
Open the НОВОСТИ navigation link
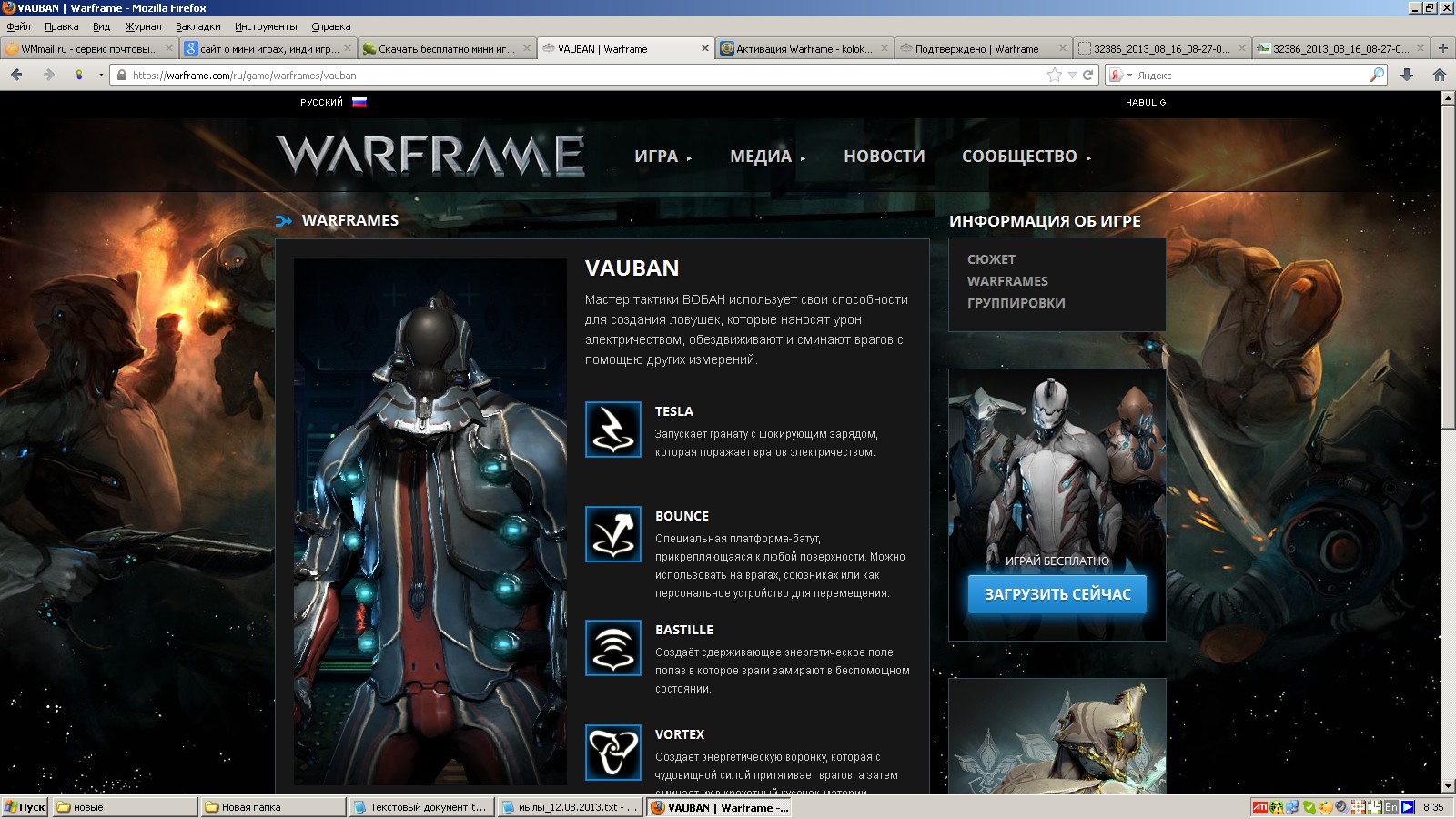(x=885, y=157)
